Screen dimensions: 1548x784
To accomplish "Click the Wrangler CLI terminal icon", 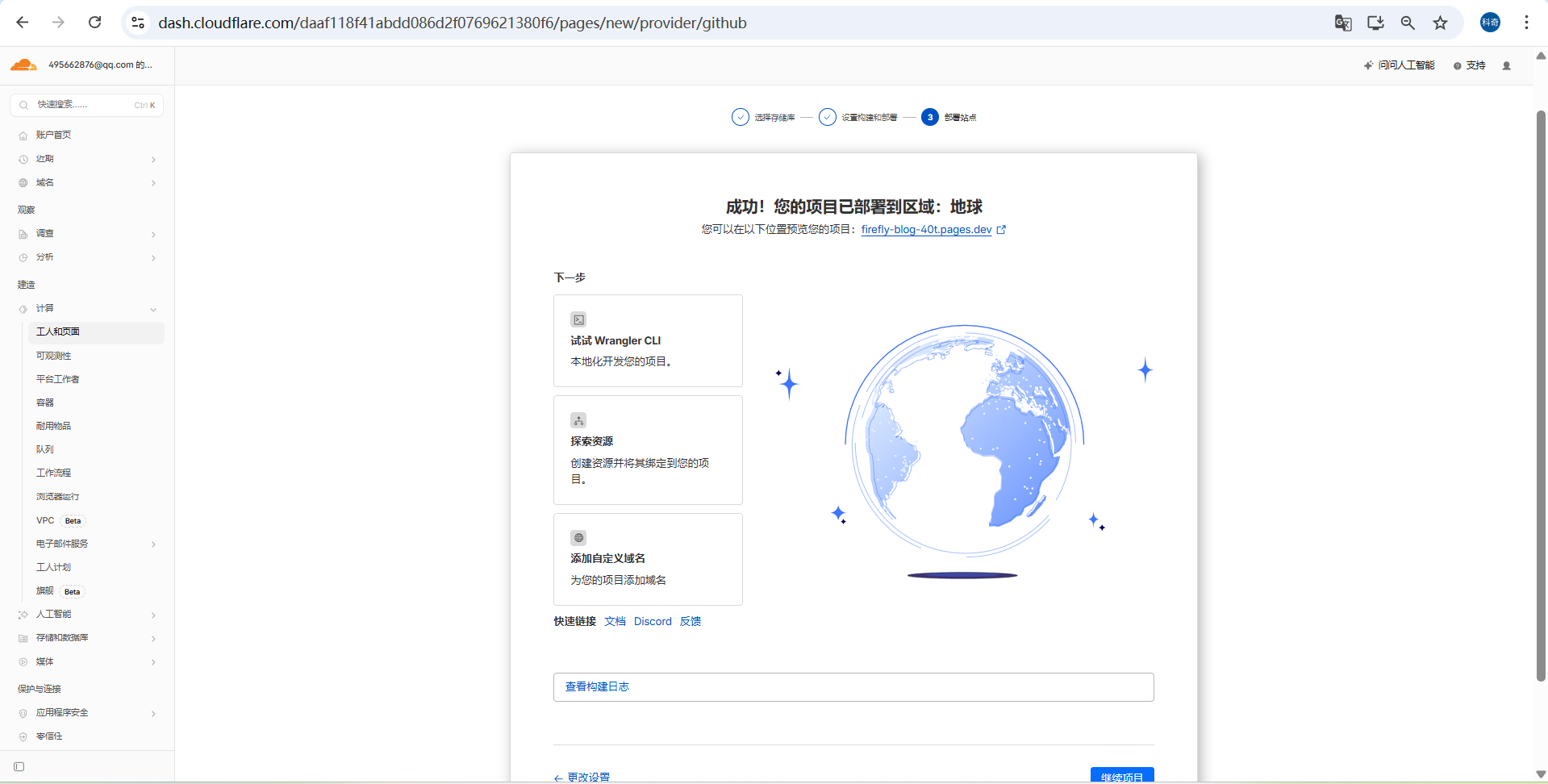I will coord(578,319).
